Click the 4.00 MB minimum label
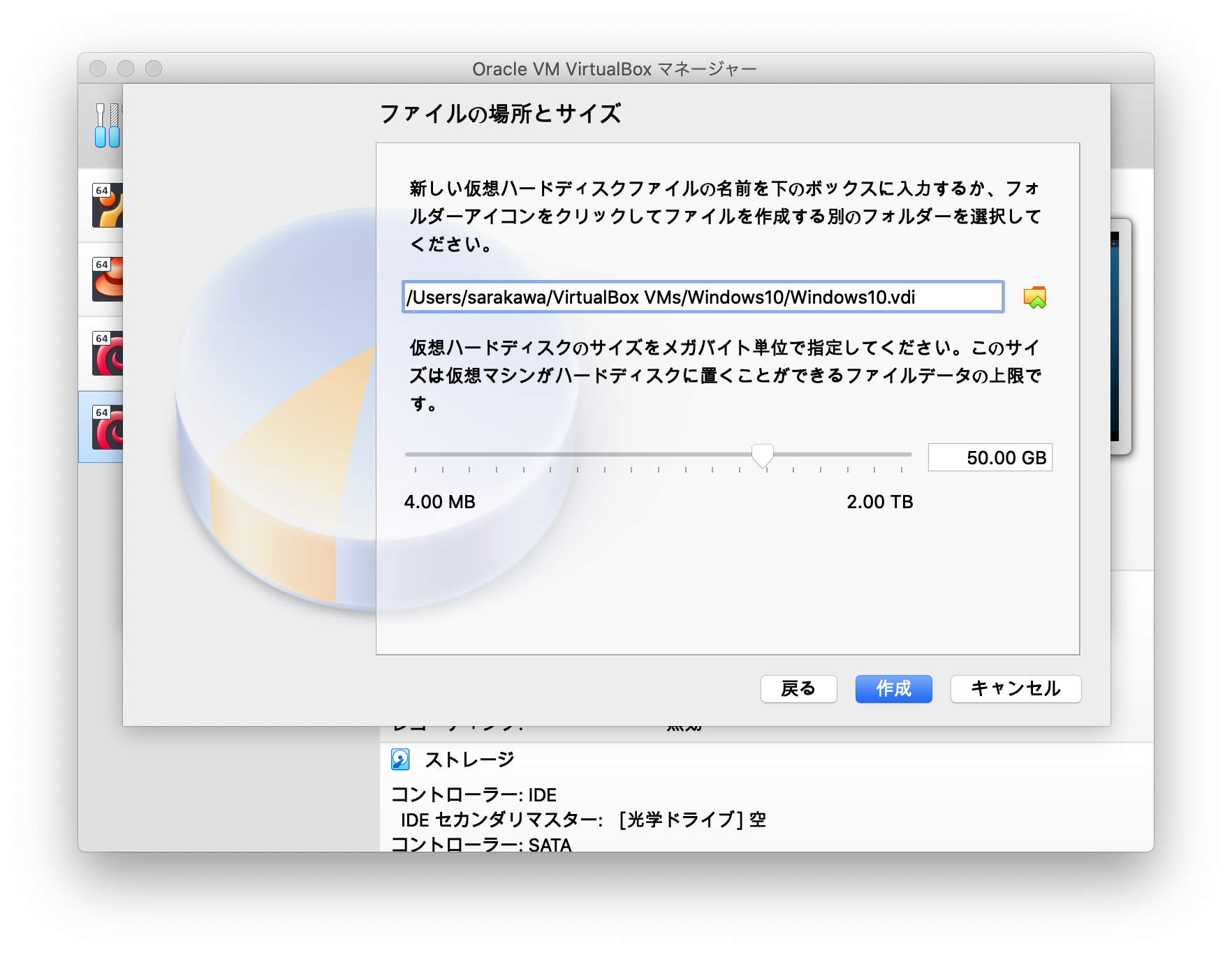Image resolution: width=1232 pixels, height=955 pixels. (439, 502)
